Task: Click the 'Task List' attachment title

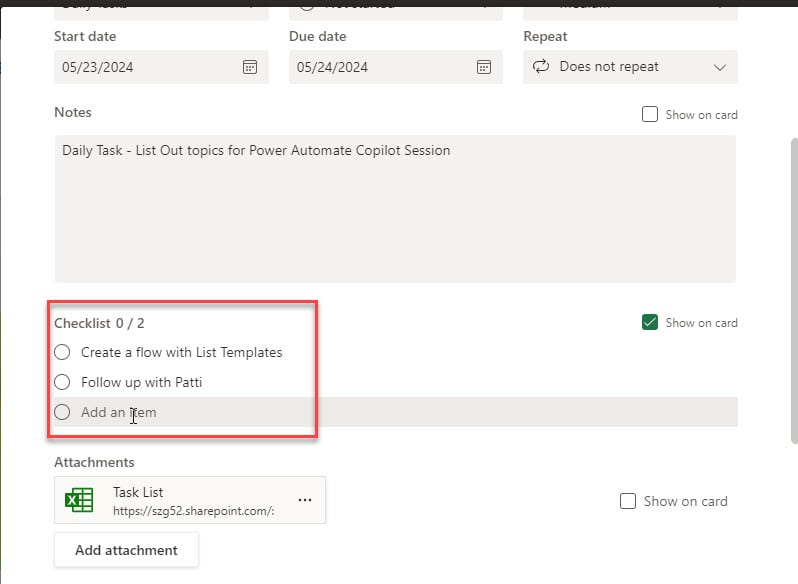Action: click(138, 492)
